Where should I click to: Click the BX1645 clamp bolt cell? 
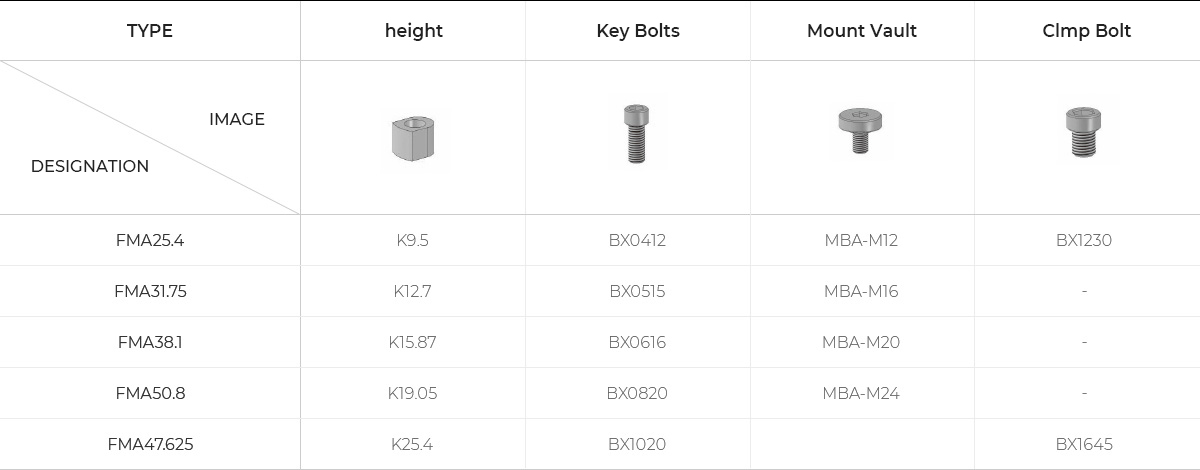[x=1084, y=444]
